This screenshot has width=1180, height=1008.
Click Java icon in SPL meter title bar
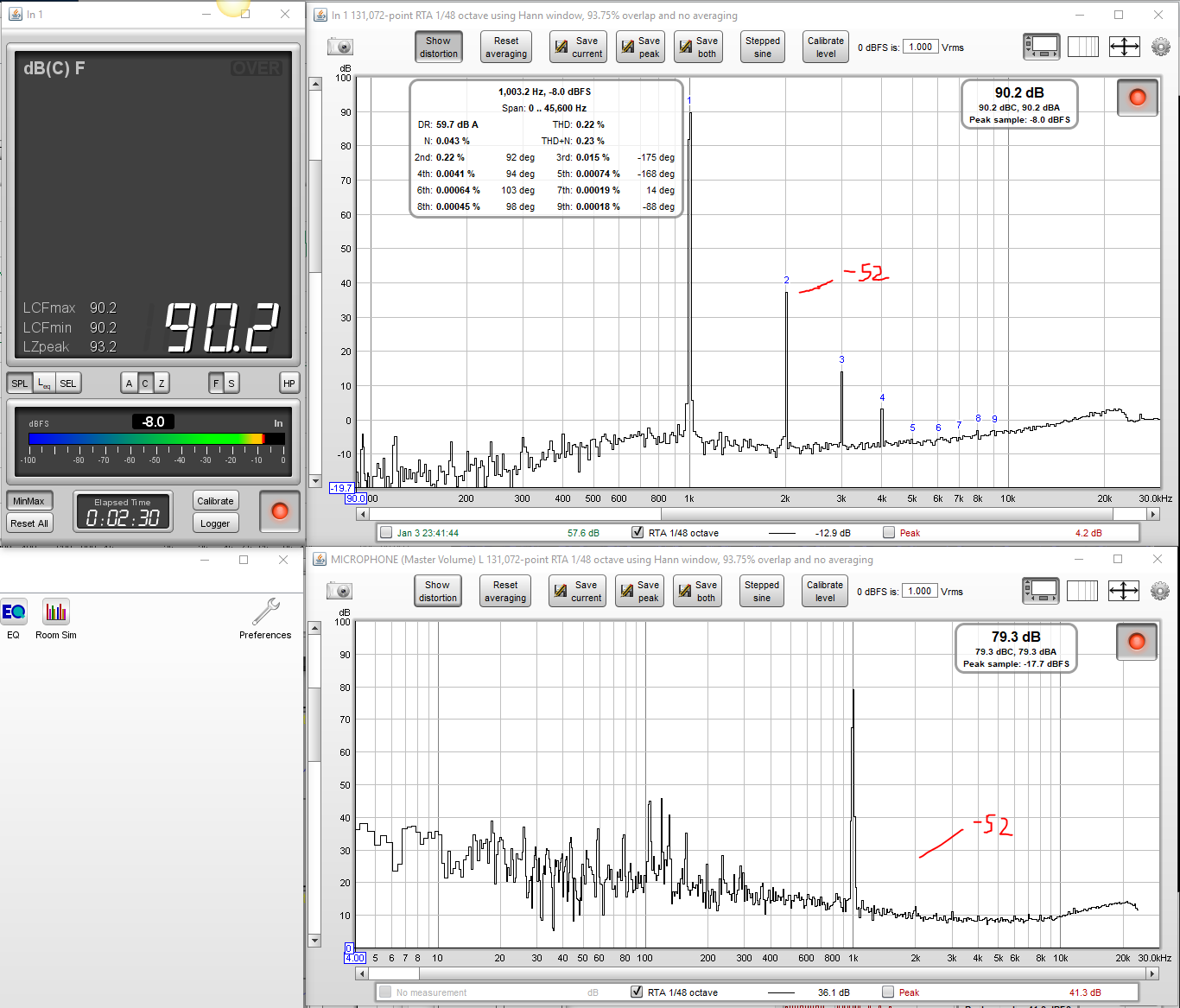(16, 15)
